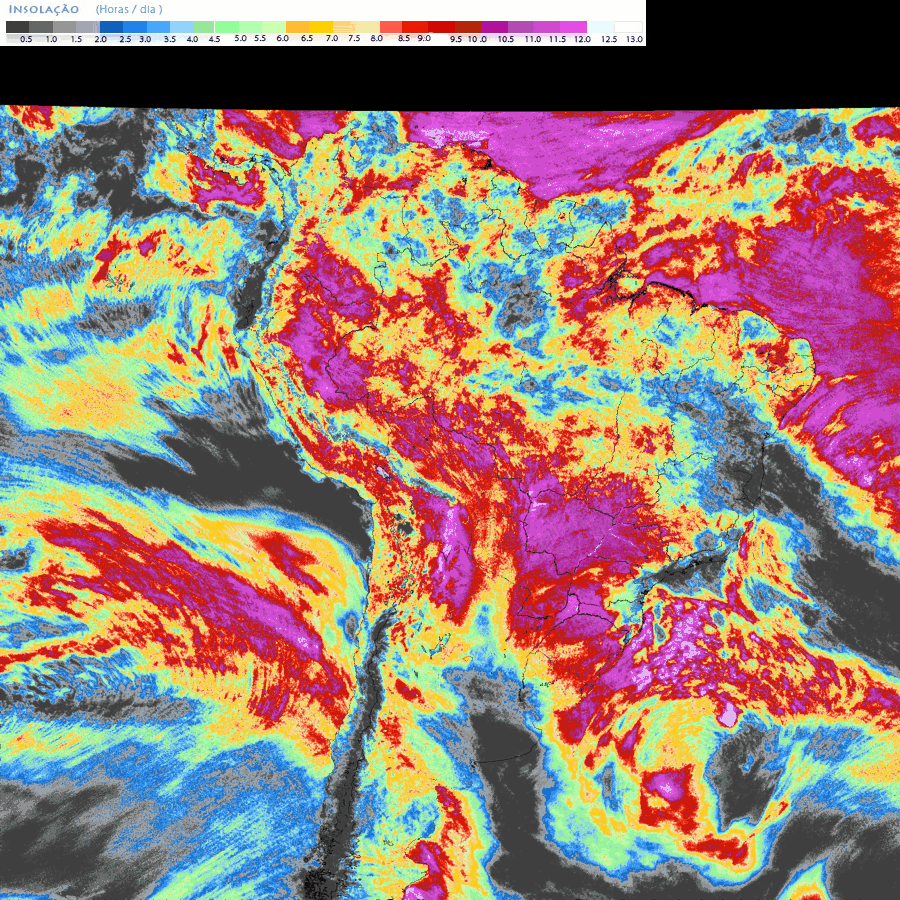
Task: Click the legend value 3.5
Action: click(x=170, y=40)
